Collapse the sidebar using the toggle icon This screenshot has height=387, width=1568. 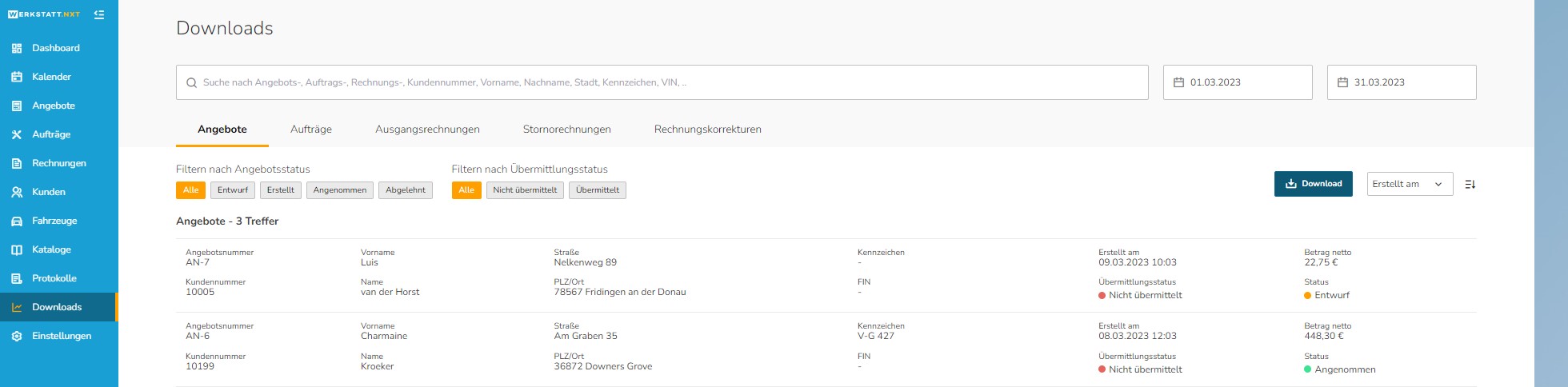pyautogui.click(x=99, y=14)
